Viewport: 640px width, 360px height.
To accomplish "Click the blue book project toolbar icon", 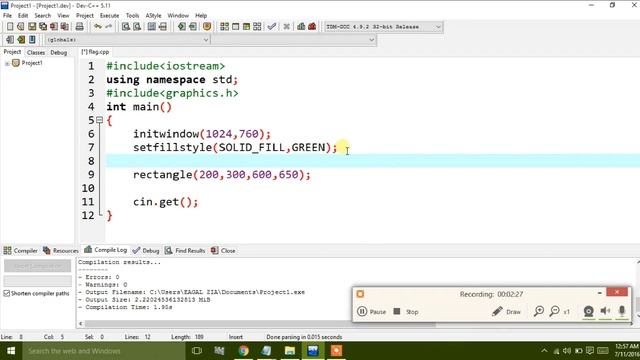I will [32, 40].
